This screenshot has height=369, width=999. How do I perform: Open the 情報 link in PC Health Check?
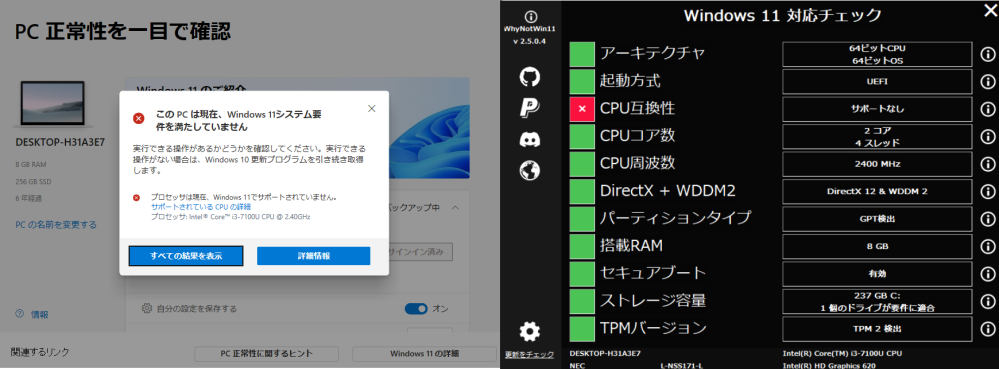click(40, 314)
